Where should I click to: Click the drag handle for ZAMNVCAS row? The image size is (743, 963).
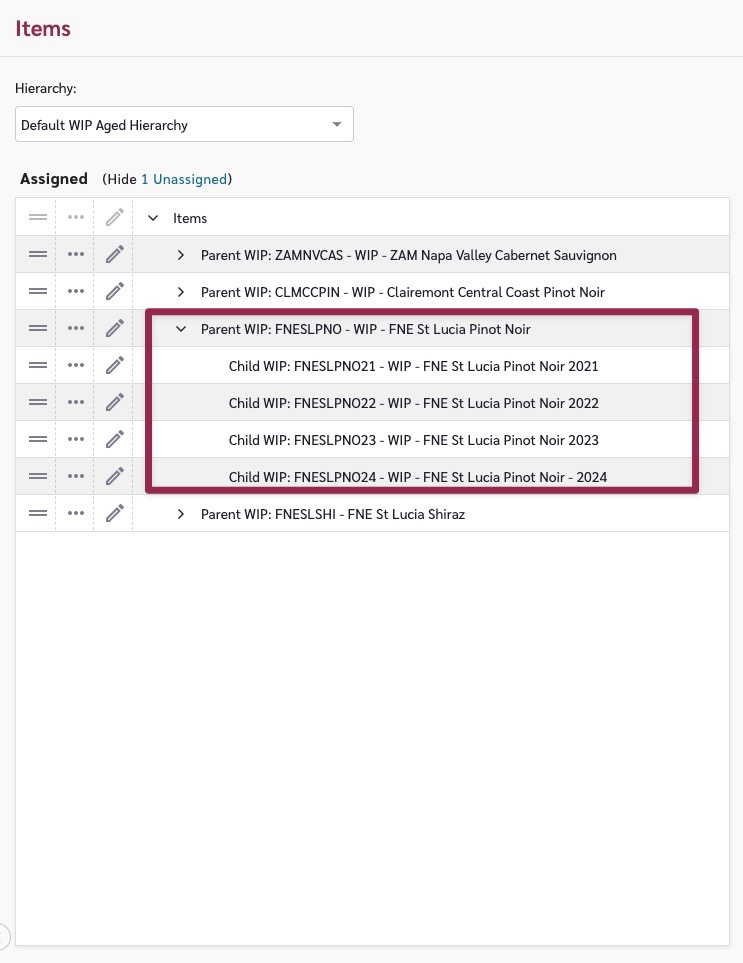[x=38, y=255]
